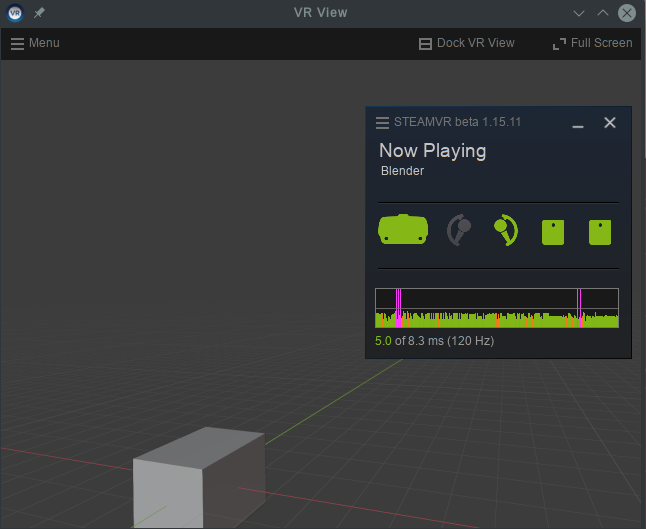Open the SteamVR hamburger menu
The image size is (646, 529).
382,123
